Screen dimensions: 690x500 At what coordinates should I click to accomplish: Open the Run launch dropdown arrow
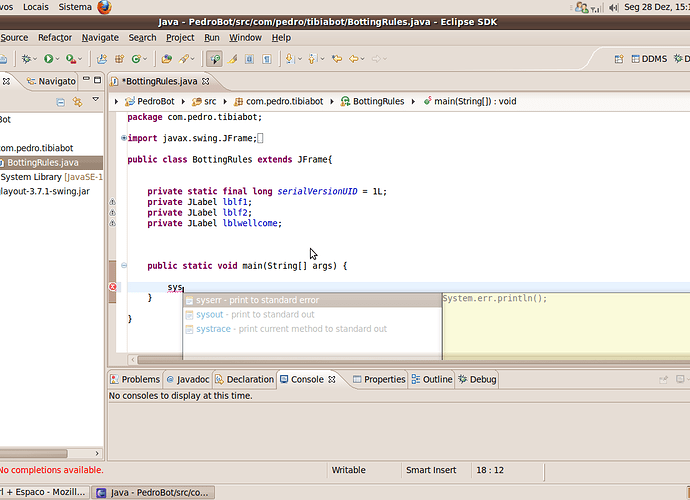(57, 59)
